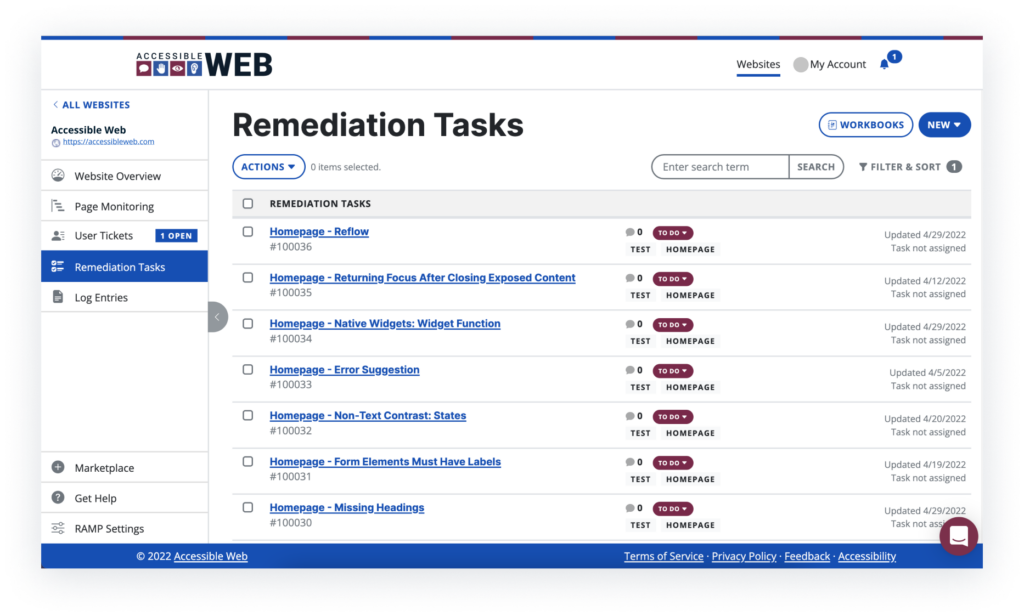
Task: Check the select-all Remediation Tasks checkbox
Action: point(248,204)
